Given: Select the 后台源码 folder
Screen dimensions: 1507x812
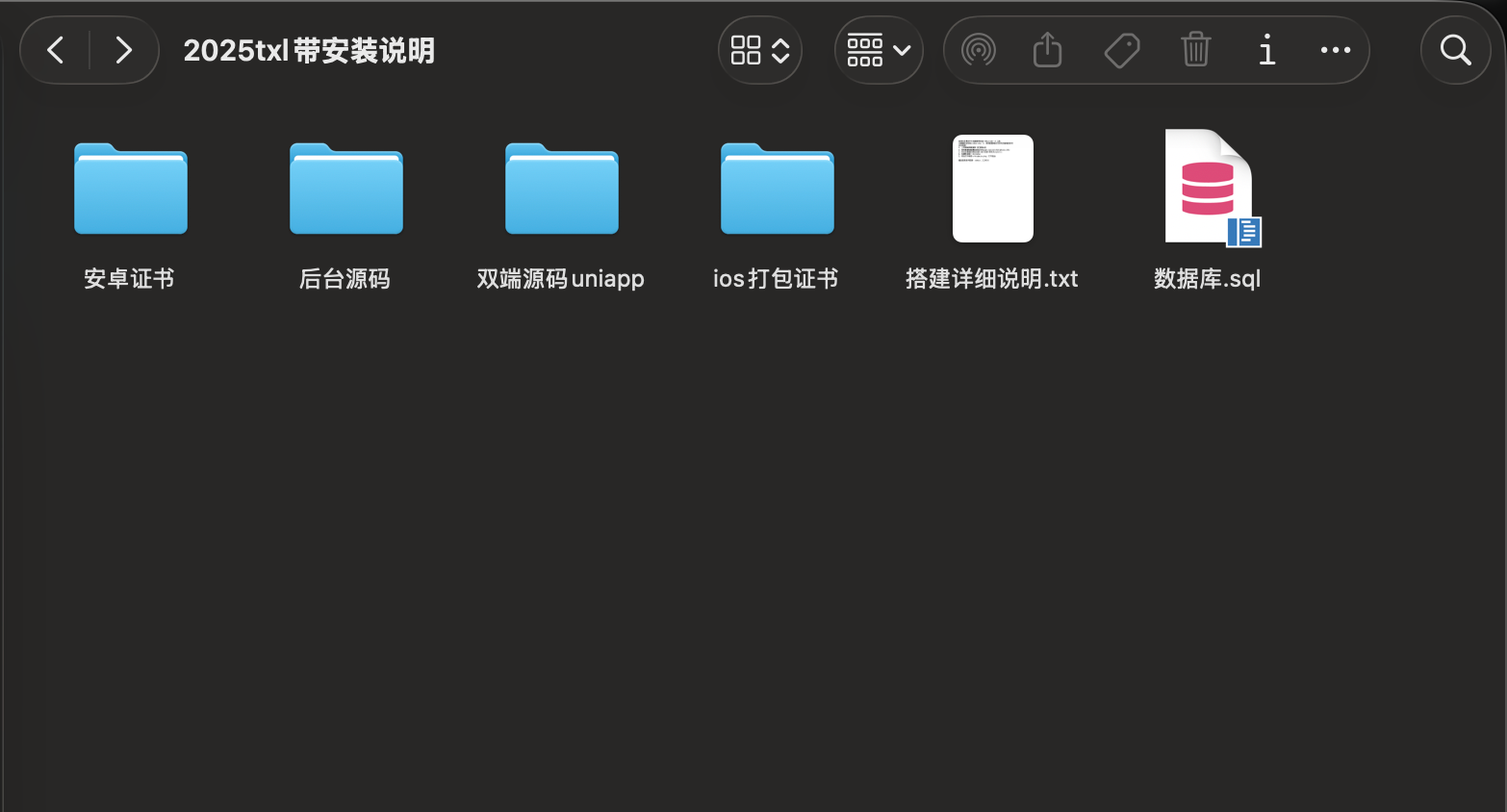Looking at the screenshot, I should pos(346,190).
